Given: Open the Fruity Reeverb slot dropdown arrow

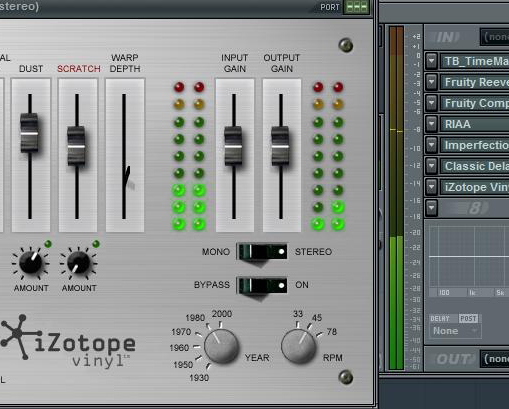Looking at the screenshot, I should (x=432, y=82).
